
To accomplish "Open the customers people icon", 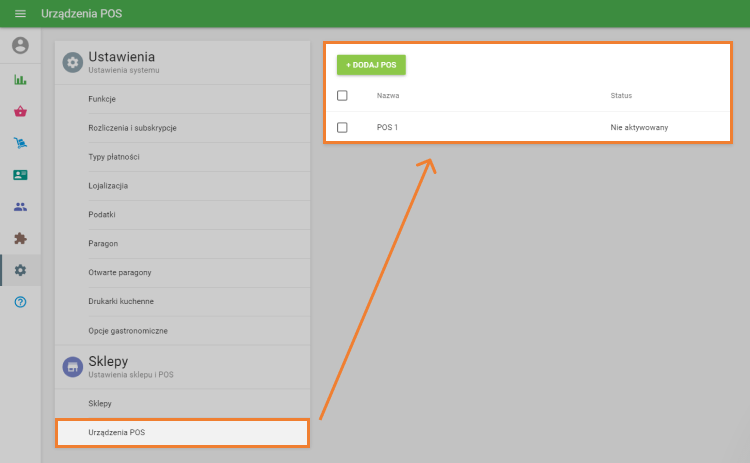I will (20, 207).
